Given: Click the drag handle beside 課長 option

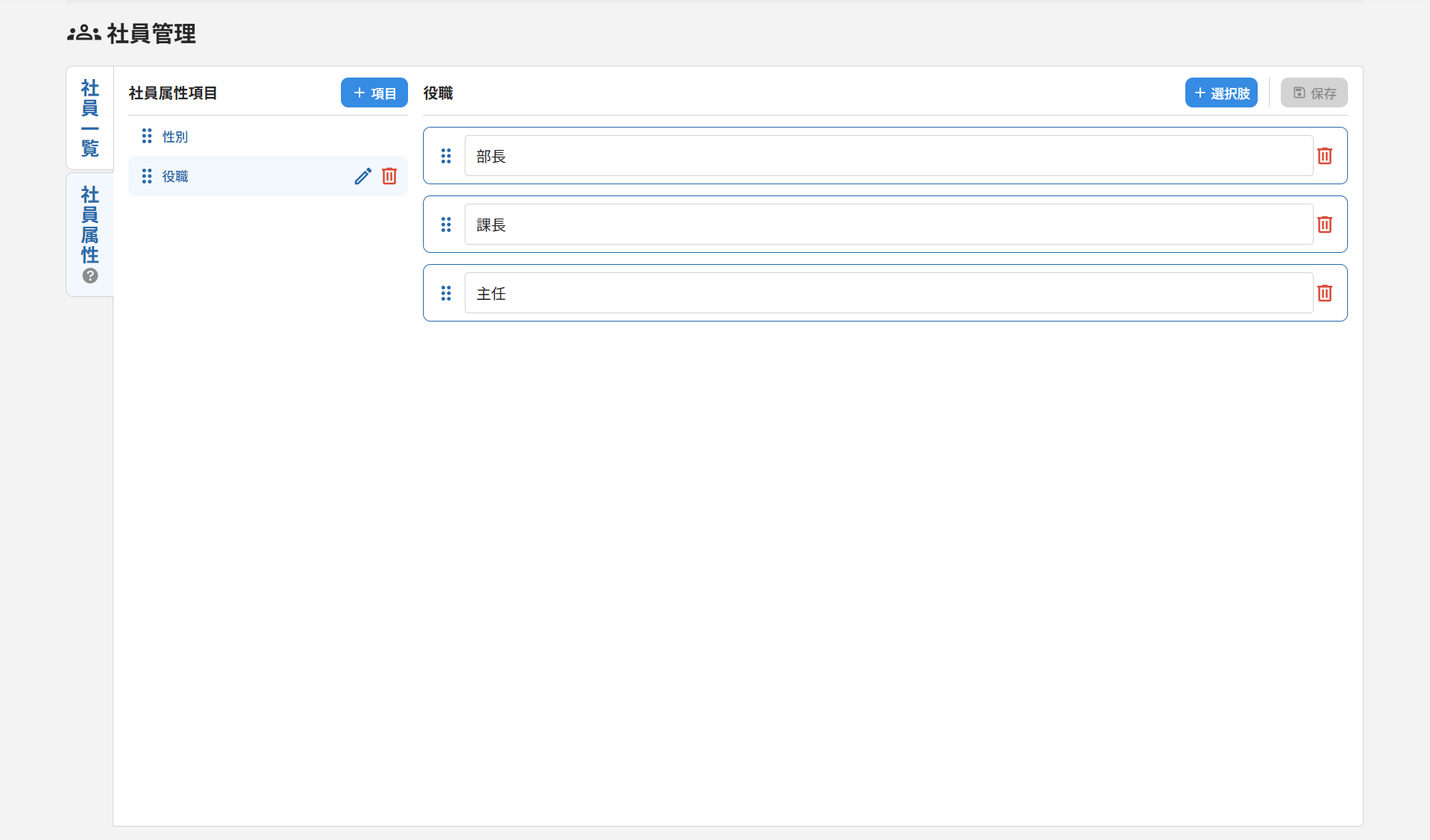Looking at the screenshot, I should pyautogui.click(x=446, y=225).
